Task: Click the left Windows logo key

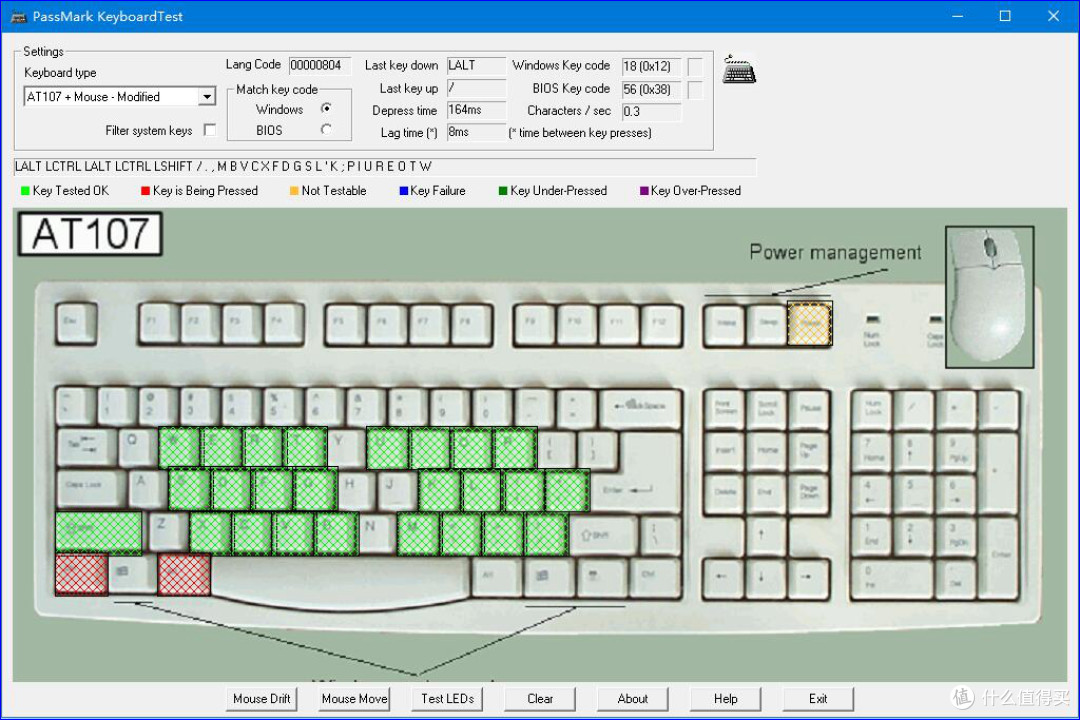Action: (131, 573)
